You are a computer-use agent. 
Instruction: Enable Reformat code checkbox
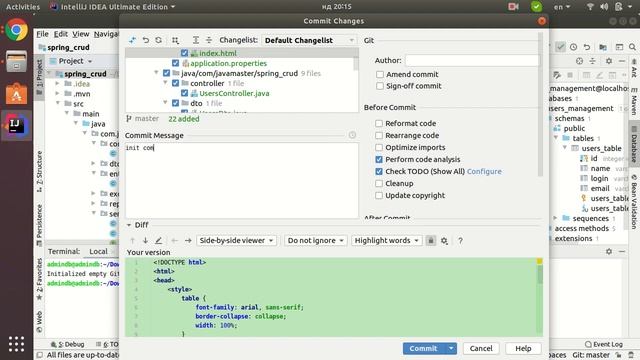click(379, 123)
